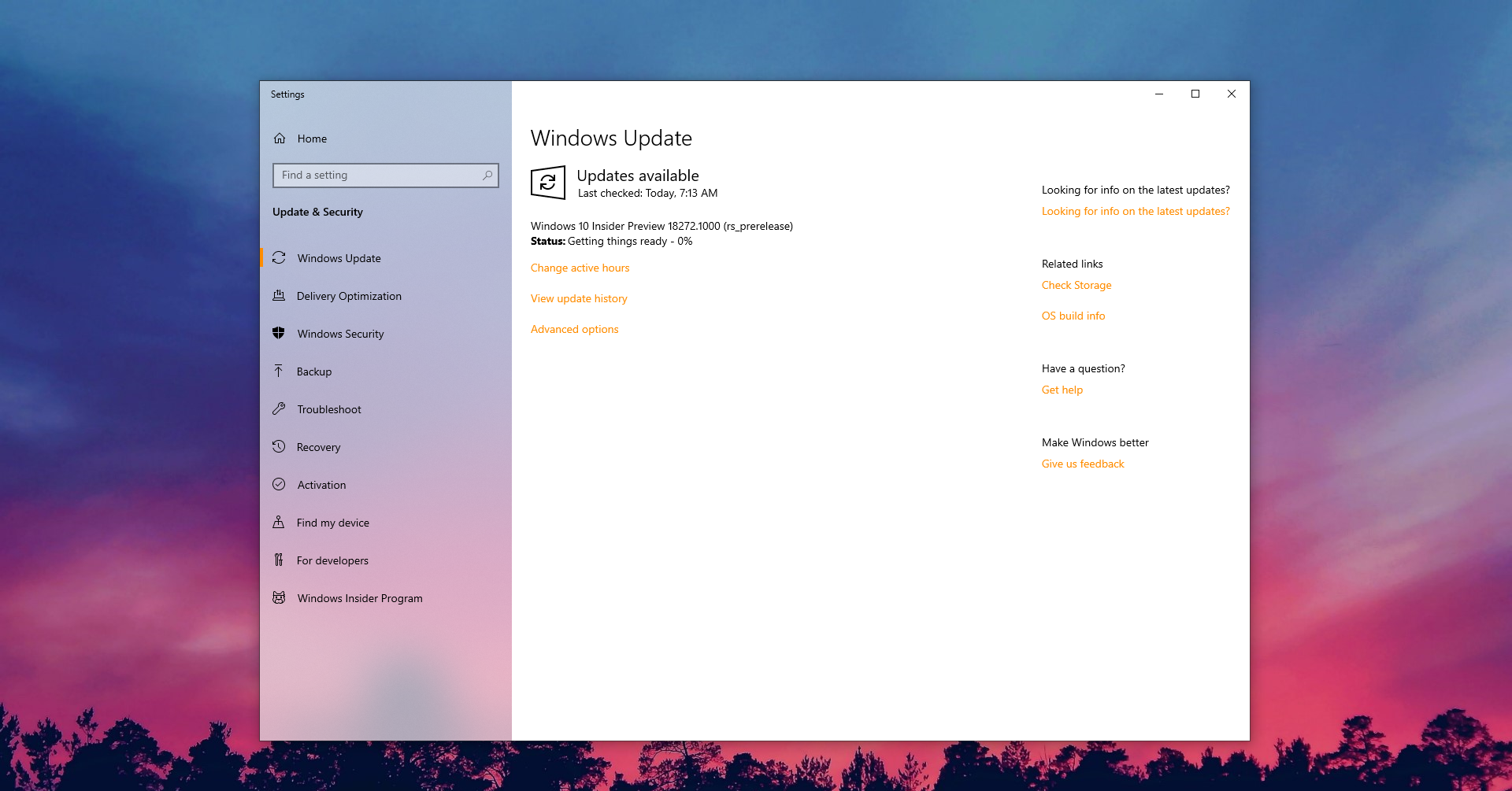Minimize the Settings window
1512x791 pixels.
coord(1159,94)
